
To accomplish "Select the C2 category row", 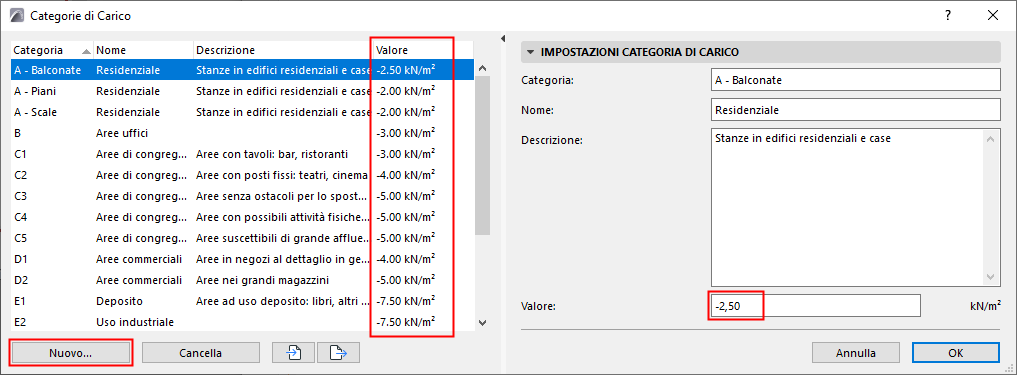I will pyautogui.click(x=242, y=175).
